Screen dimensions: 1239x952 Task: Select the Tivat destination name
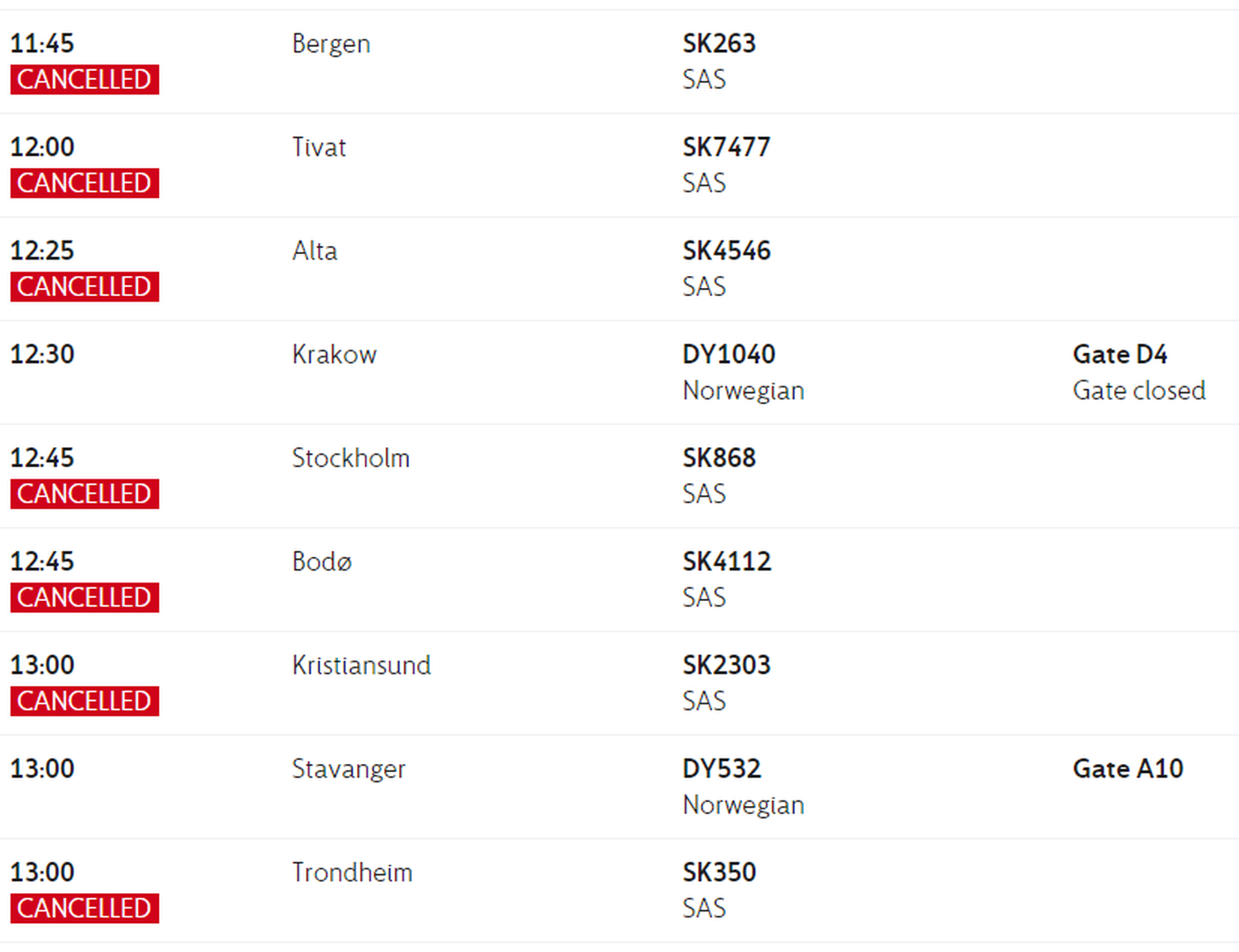click(319, 147)
